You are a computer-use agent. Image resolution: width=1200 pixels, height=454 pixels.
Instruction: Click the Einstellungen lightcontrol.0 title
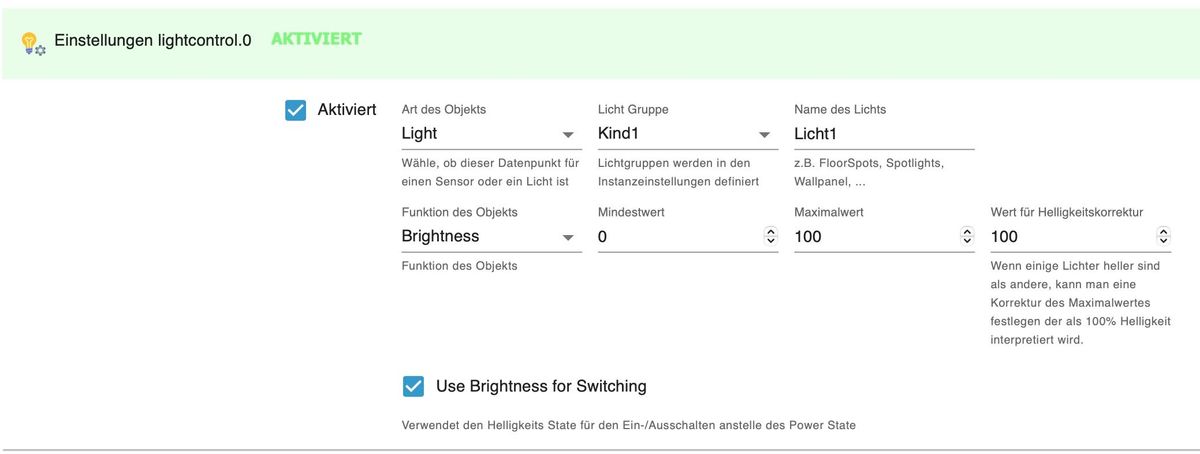(x=152, y=42)
